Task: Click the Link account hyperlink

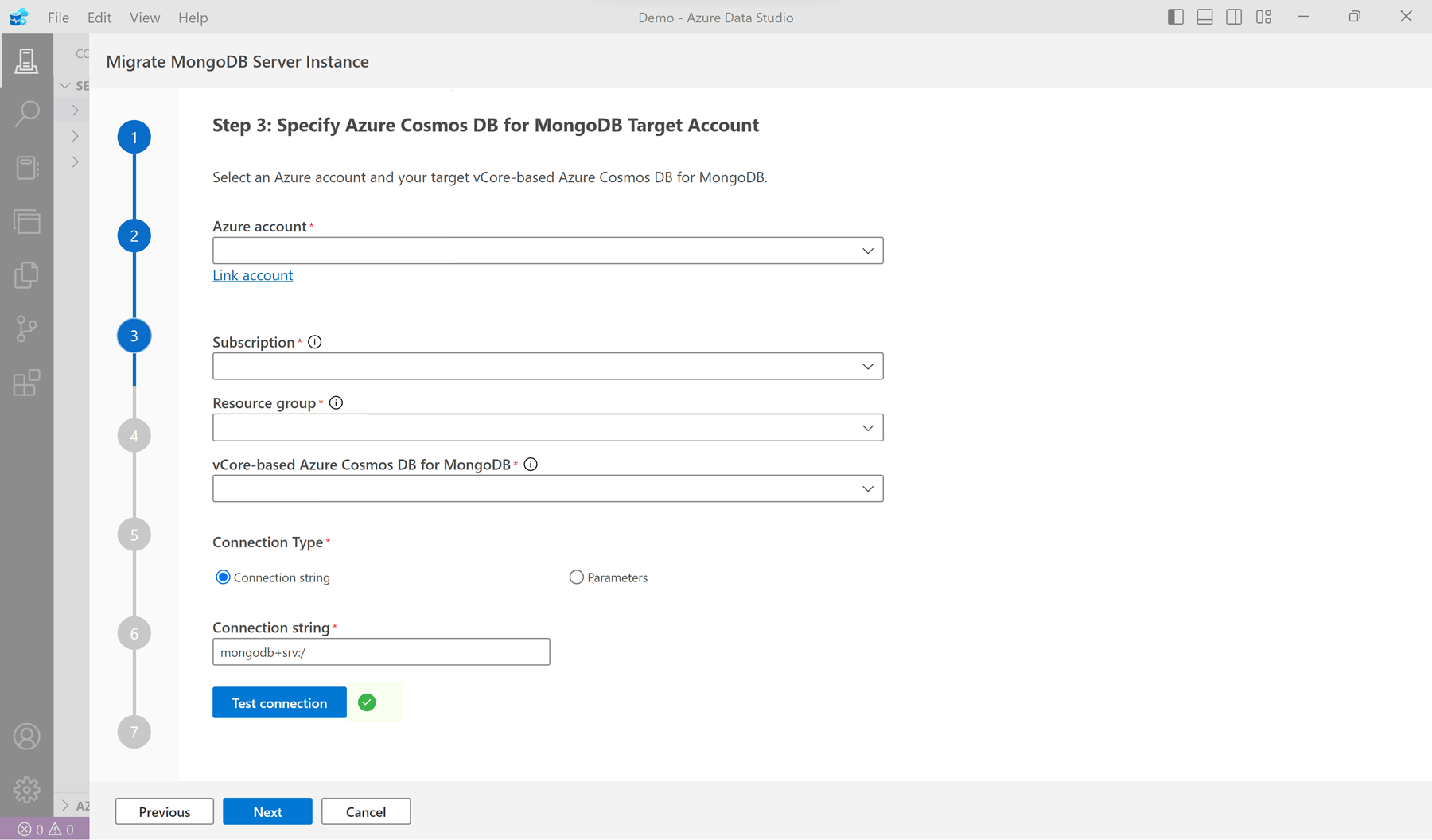Action: click(x=252, y=274)
